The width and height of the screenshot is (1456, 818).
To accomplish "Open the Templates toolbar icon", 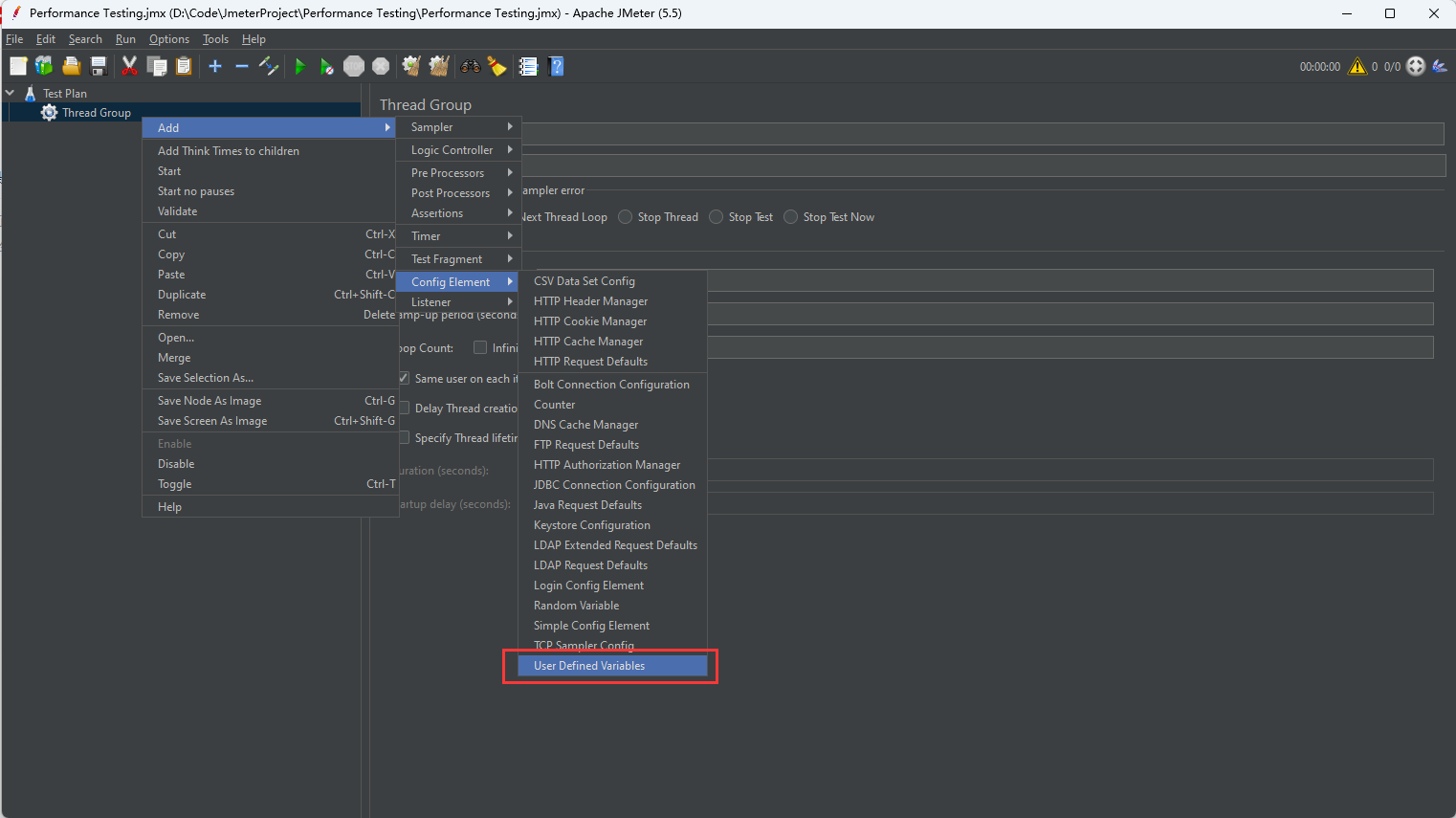I will click(x=44, y=66).
